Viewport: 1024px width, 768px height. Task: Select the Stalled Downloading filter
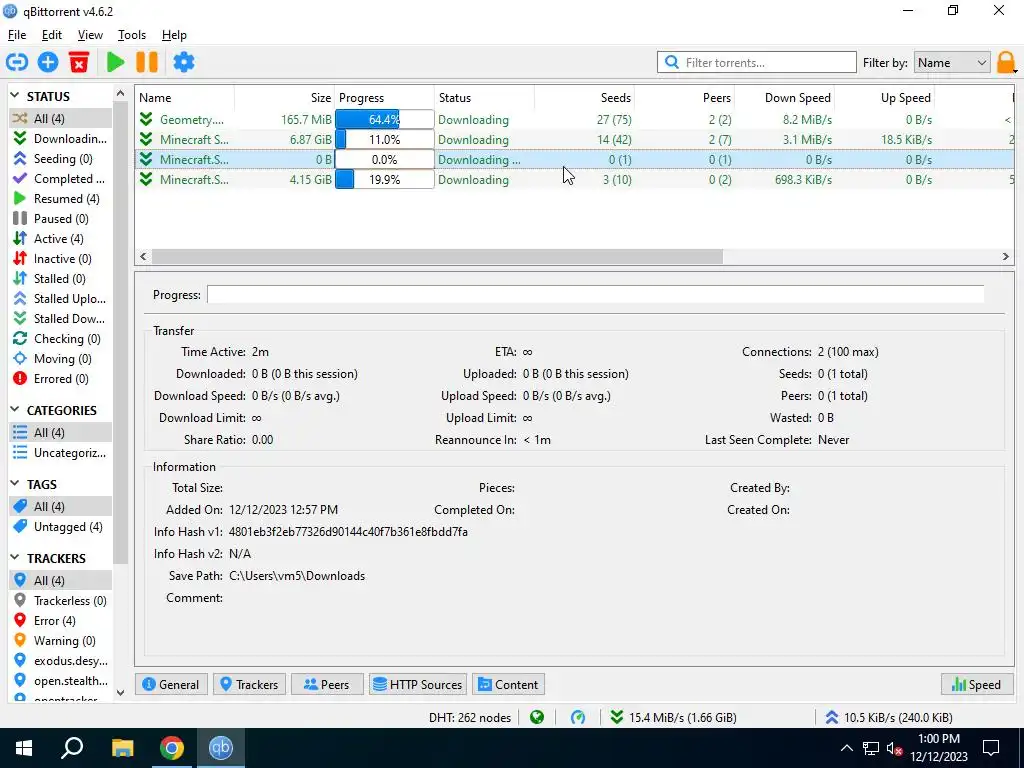click(60, 319)
